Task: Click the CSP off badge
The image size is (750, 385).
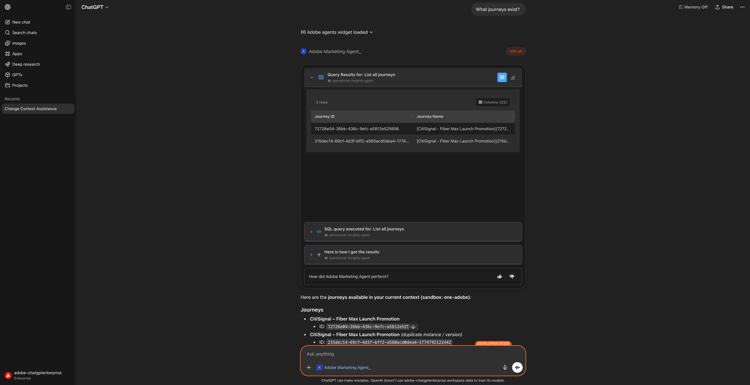Action: point(516,51)
